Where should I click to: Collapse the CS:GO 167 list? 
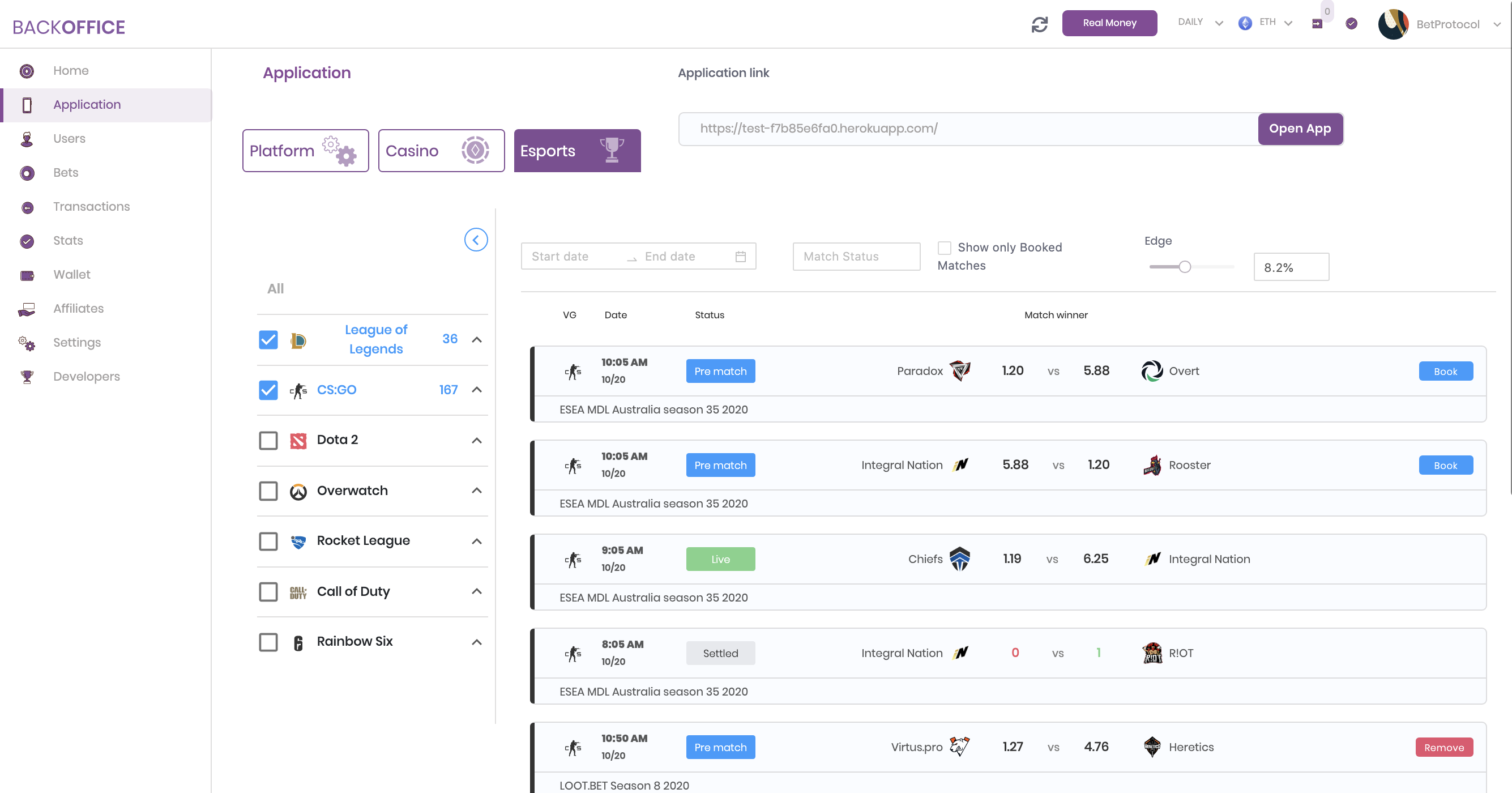477,389
